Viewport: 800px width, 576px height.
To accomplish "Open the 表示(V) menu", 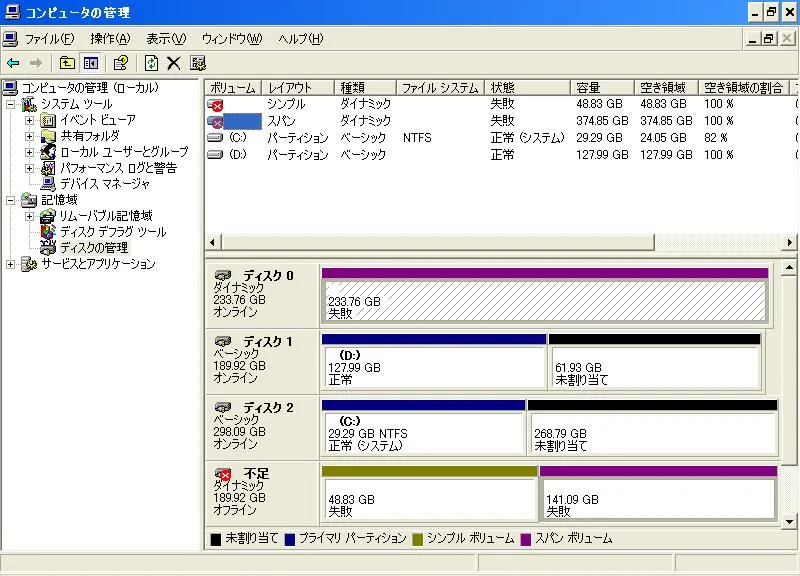I will [x=166, y=39].
